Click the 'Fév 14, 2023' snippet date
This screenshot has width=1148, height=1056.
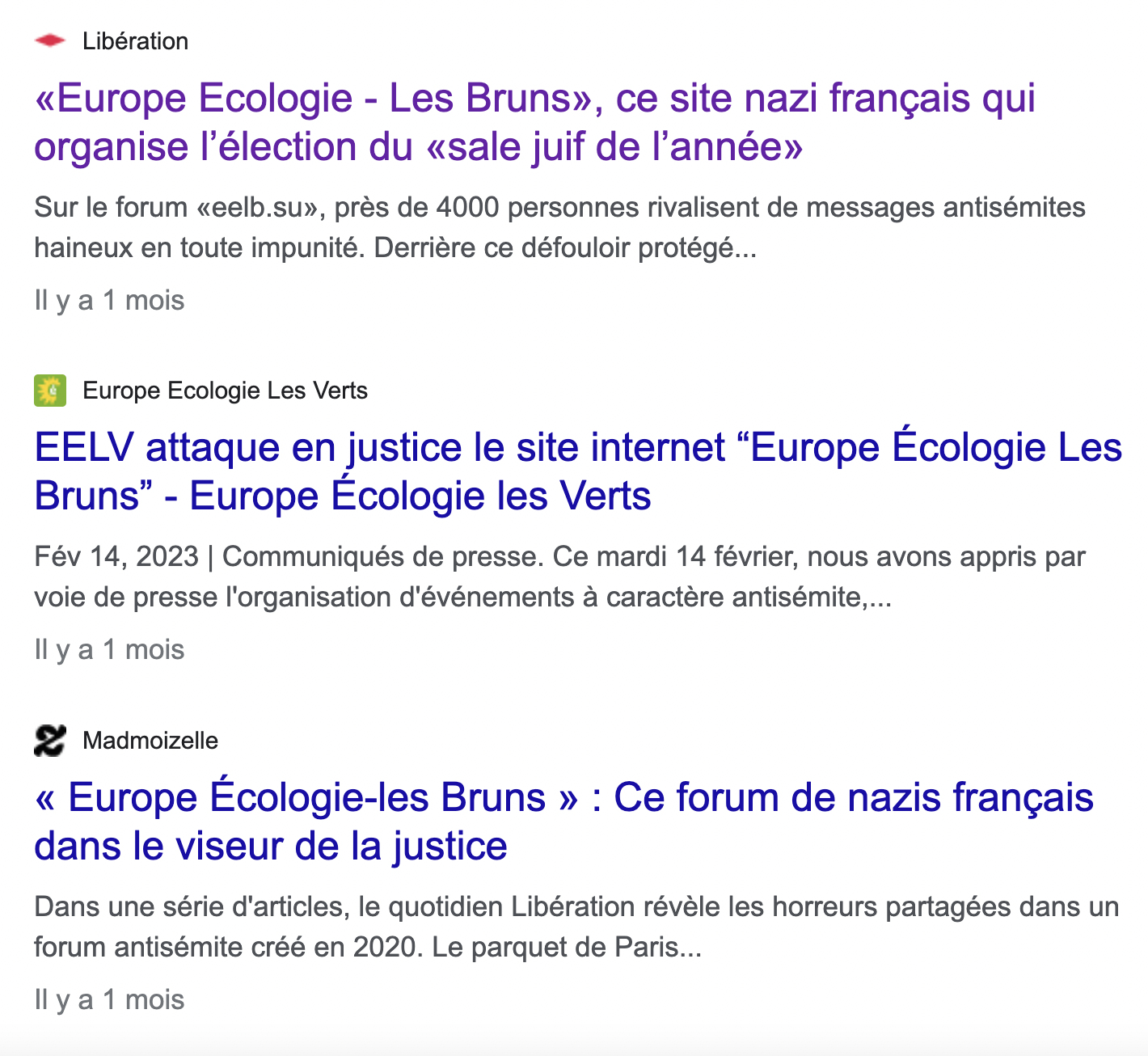[116, 557]
